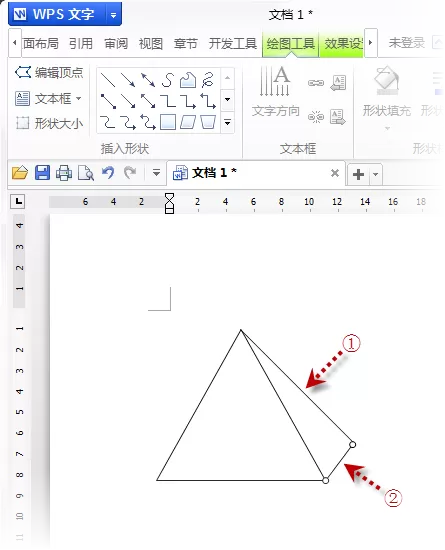Expand the full shape gallery list

tap(228, 122)
